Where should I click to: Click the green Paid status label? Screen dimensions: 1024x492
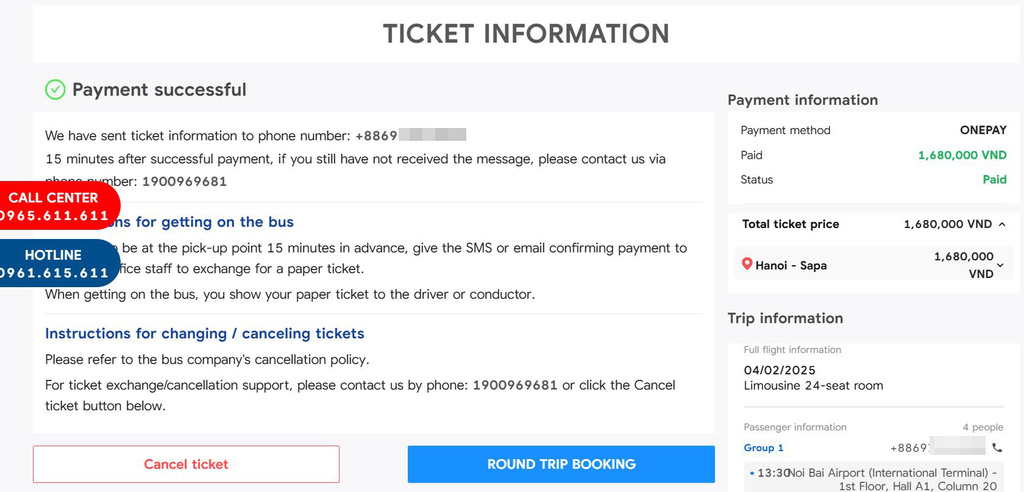(994, 180)
